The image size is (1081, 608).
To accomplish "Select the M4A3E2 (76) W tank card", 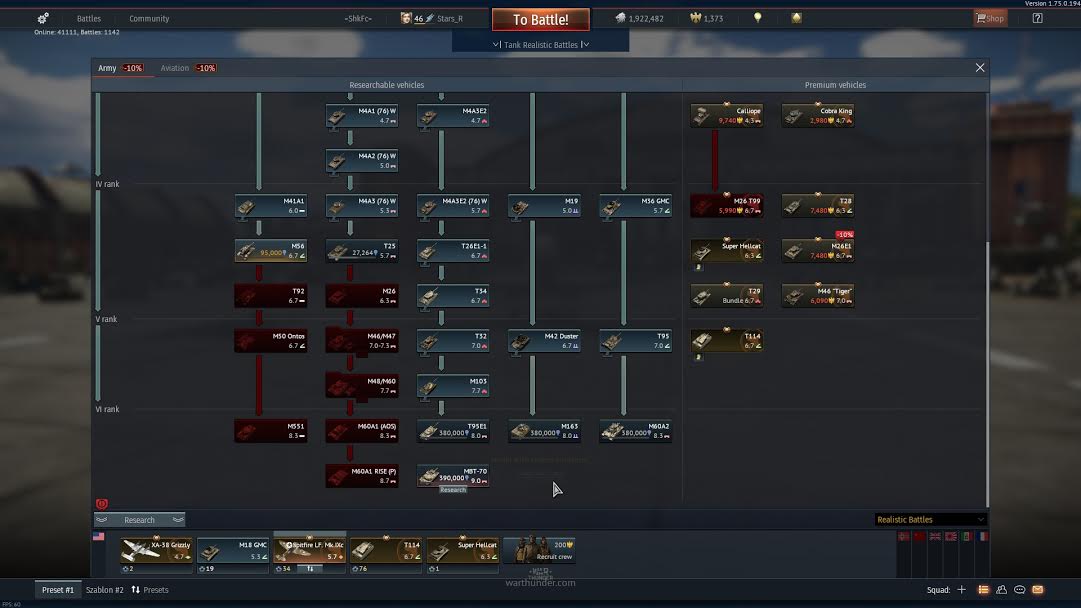I will (x=453, y=205).
